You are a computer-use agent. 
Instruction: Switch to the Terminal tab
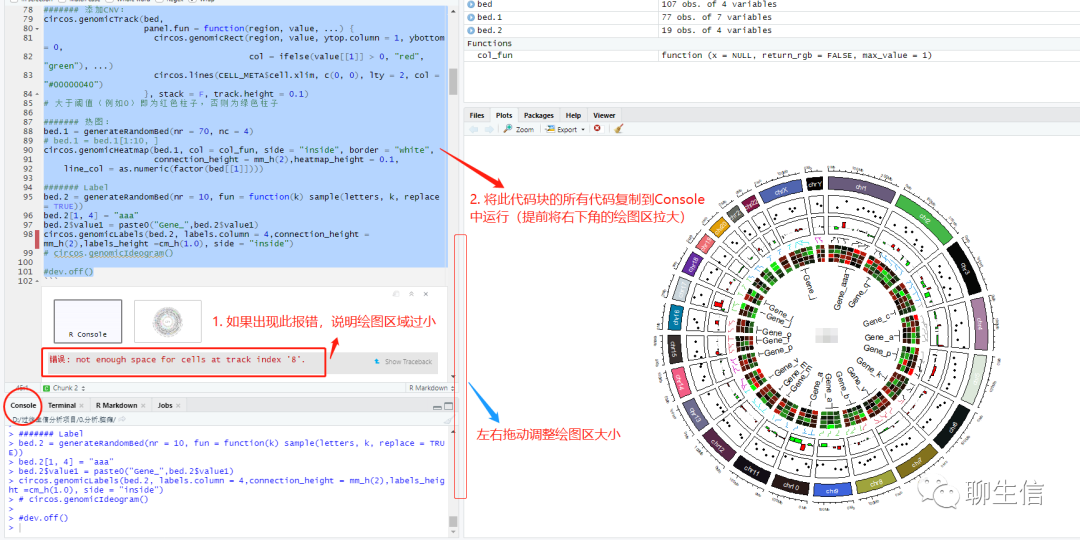pos(61,406)
